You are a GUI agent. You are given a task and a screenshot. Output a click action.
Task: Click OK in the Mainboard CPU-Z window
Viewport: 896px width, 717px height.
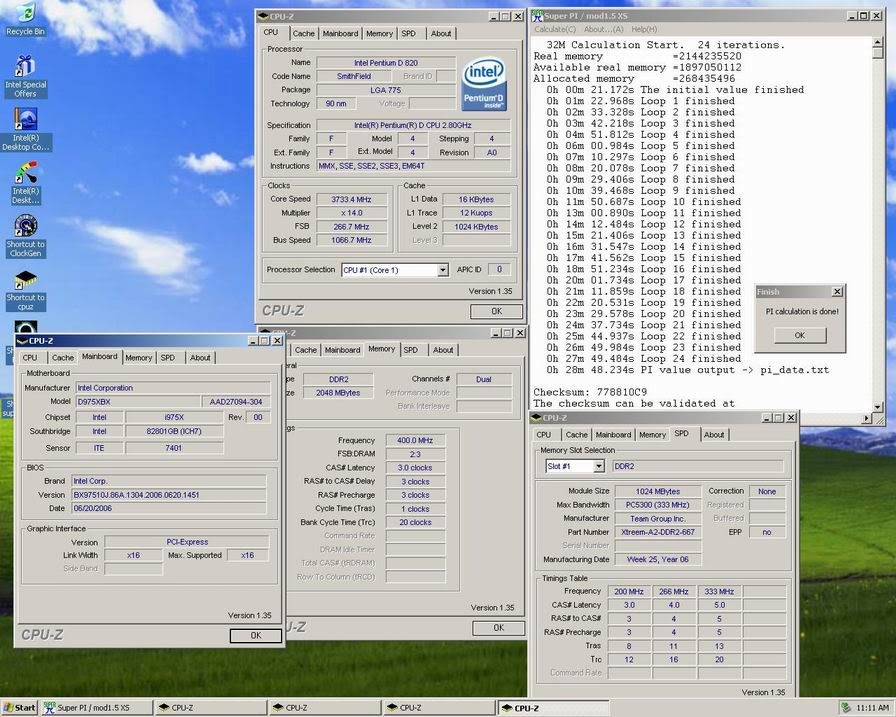[255, 635]
